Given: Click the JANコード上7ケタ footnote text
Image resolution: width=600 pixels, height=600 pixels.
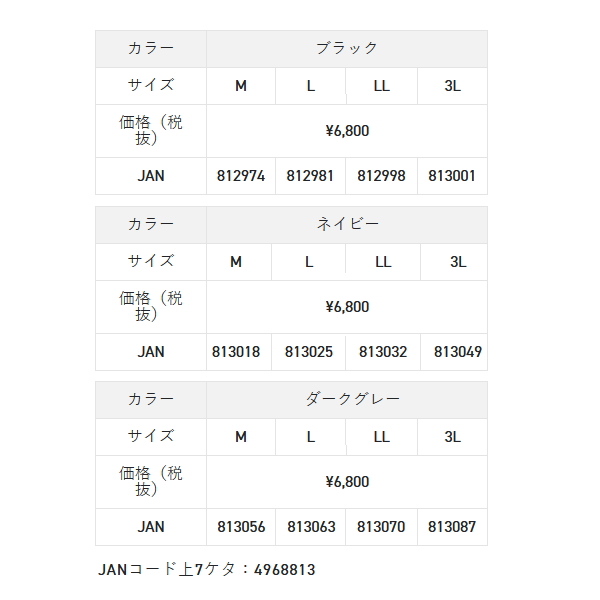Looking at the screenshot, I should (x=207, y=570).
